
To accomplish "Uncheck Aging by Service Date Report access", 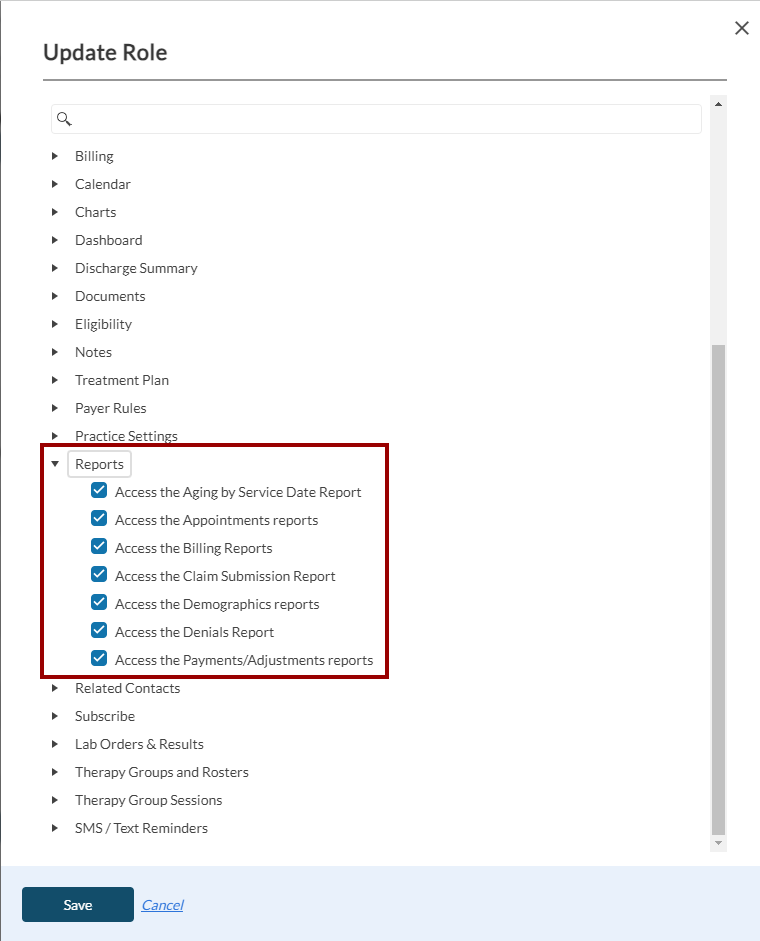I will (99, 490).
